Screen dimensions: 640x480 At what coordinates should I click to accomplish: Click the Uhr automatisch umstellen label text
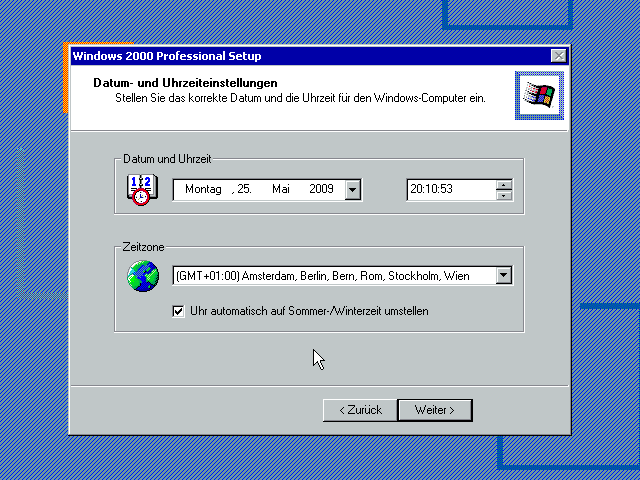[x=309, y=311]
